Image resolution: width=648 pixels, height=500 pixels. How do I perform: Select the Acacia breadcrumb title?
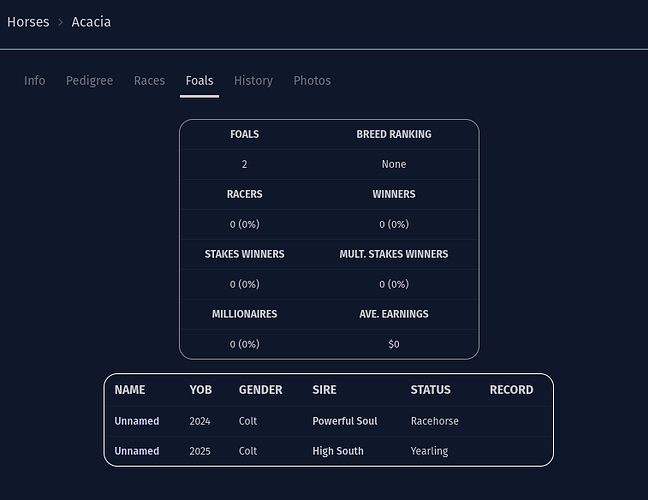pyautogui.click(x=91, y=22)
